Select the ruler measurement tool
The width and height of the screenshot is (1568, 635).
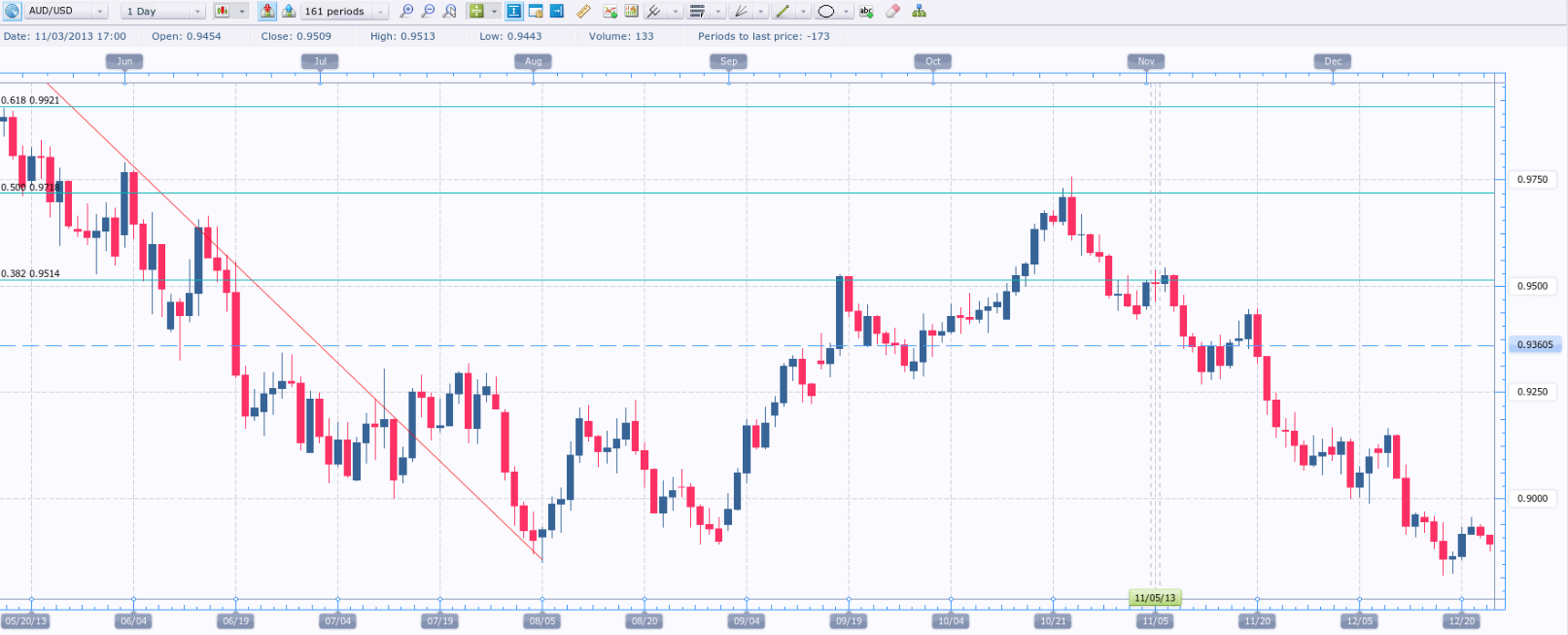[583, 11]
